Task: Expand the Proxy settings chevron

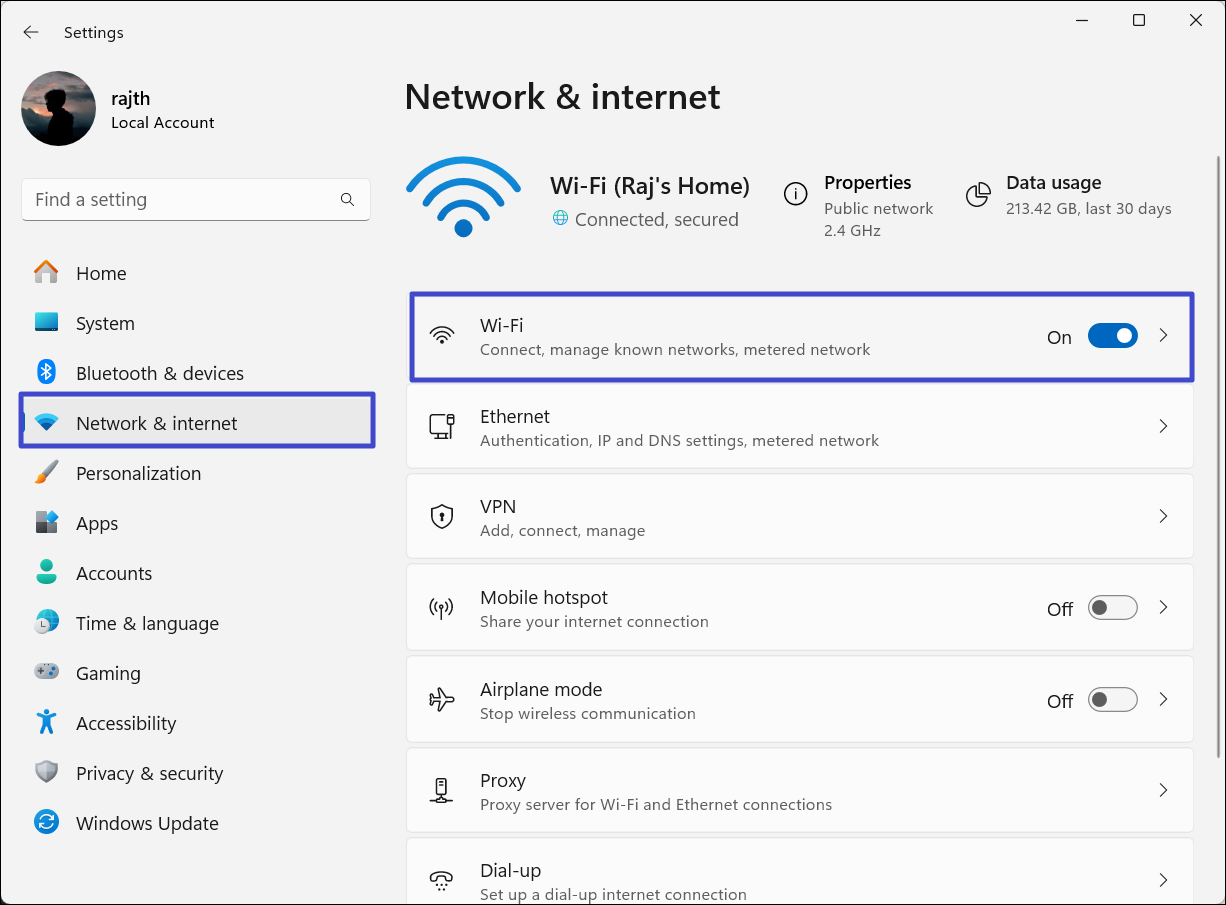Action: tap(1163, 790)
